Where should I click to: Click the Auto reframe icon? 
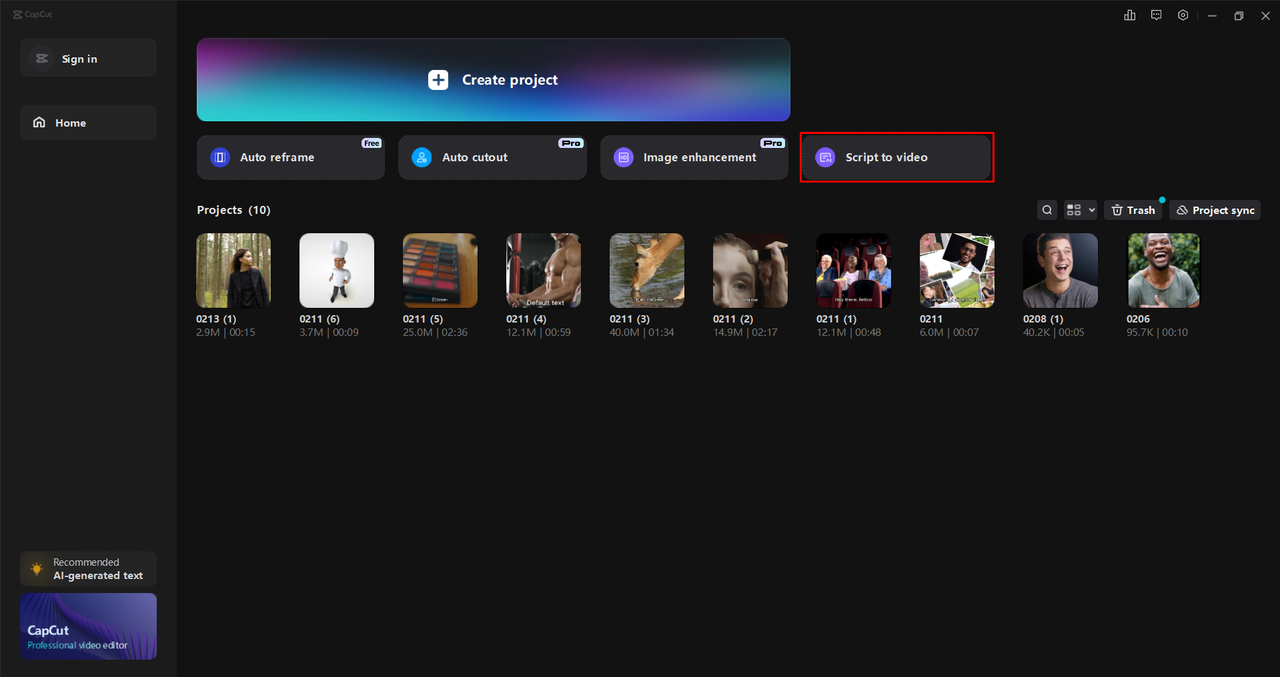point(220,158)
